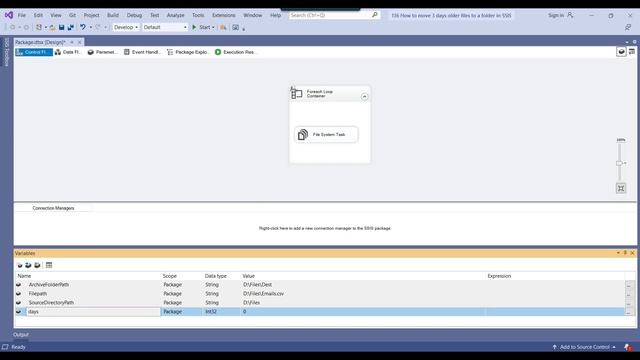Click the Move Variable icon
The image size is (640, 360).
(28, 265)
